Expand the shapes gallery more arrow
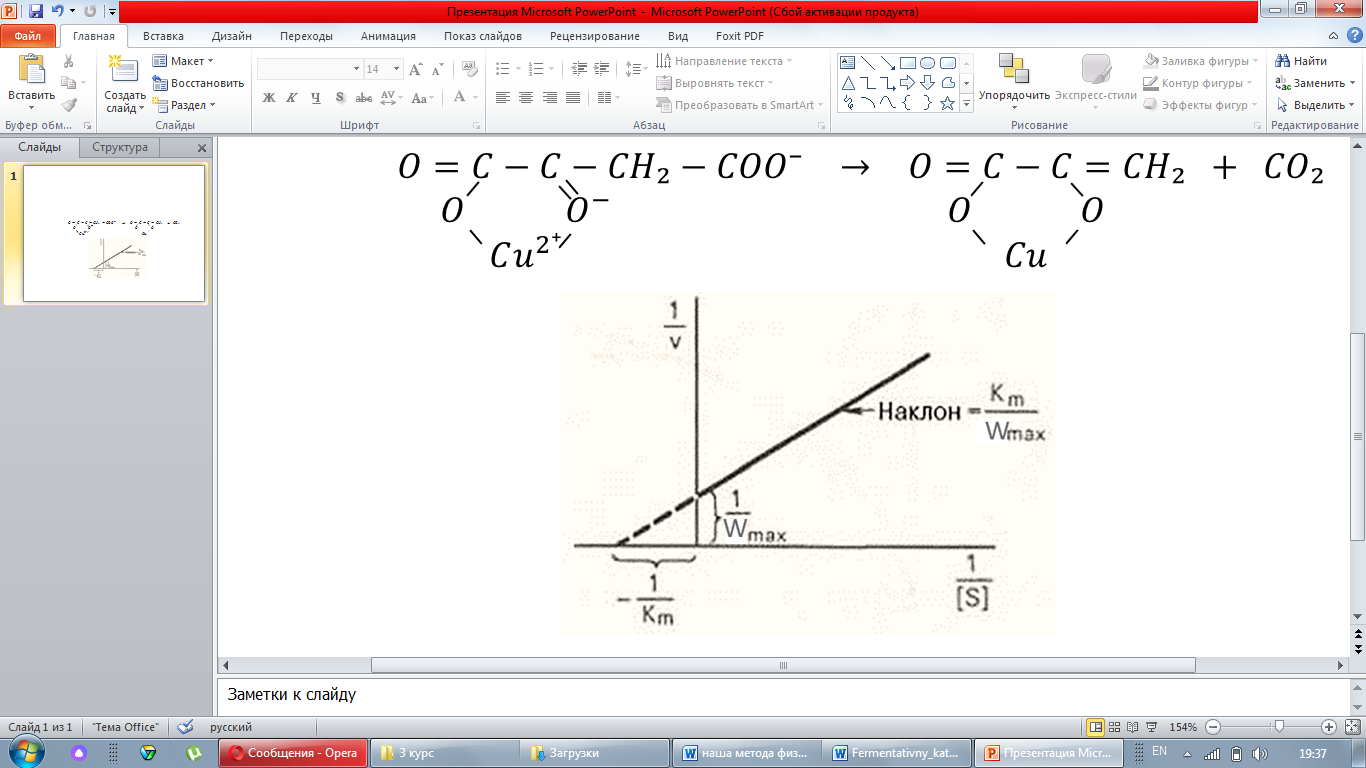This screenshot has width=1366, height=768. tap(965, 104)
